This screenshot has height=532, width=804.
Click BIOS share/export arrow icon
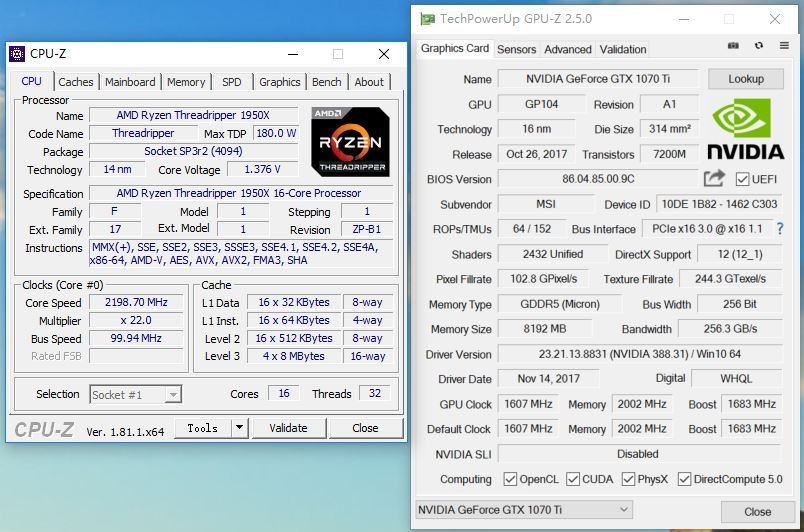714,178
